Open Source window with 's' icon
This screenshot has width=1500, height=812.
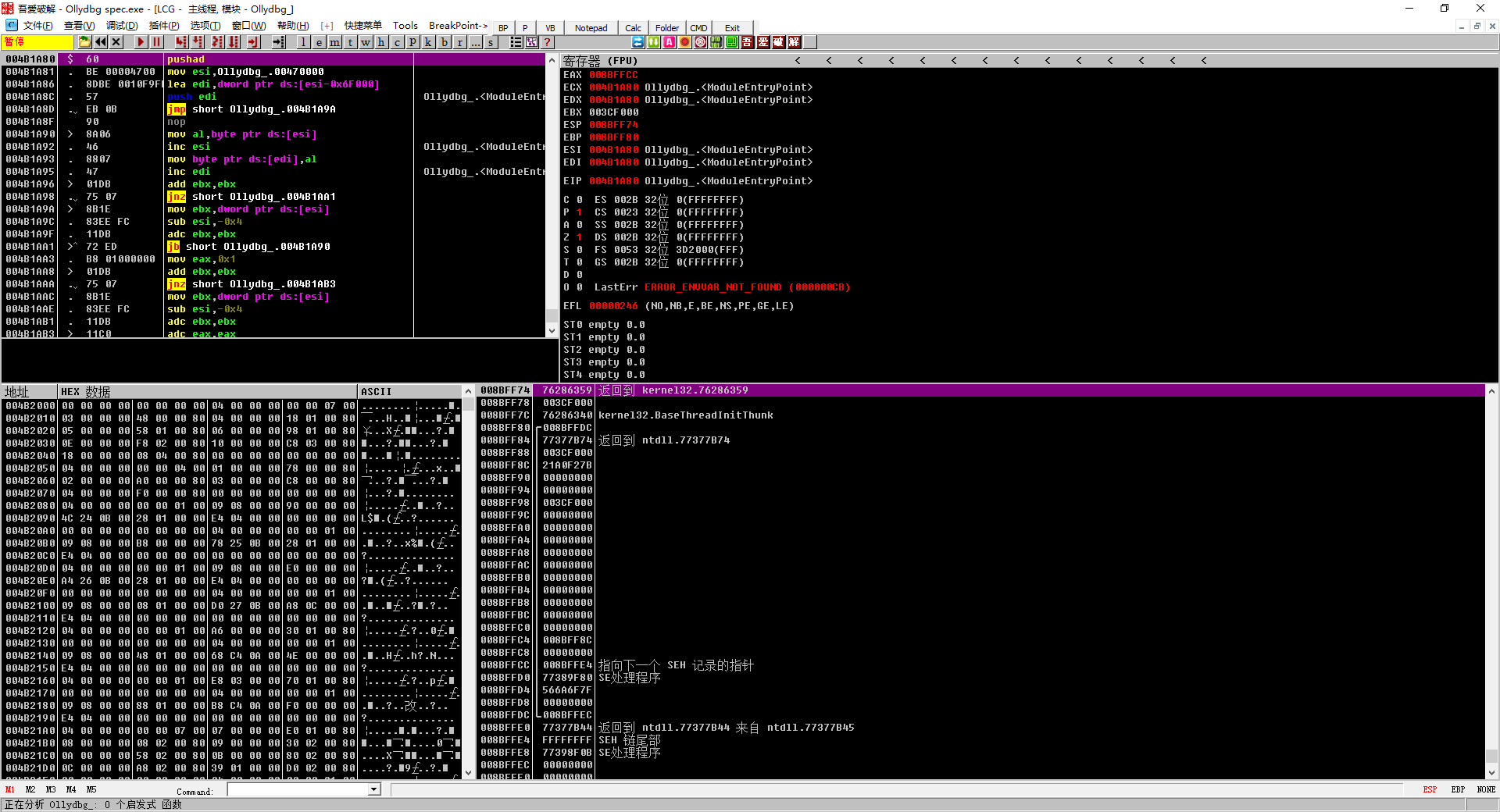(x=491, y=42)
